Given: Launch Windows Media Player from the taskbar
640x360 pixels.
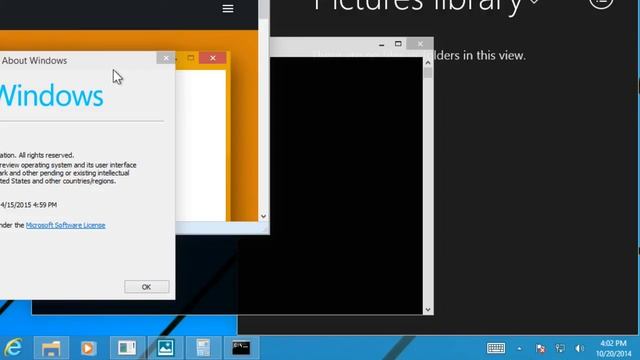Looking at the screenshot, I should coord(89,348).
